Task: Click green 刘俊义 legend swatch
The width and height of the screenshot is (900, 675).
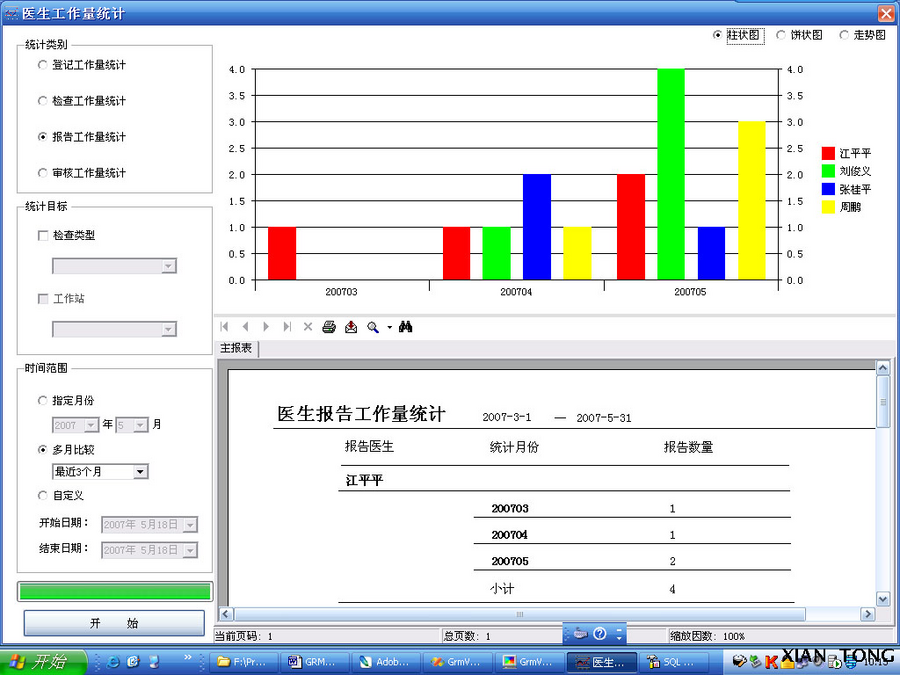Action: point(828,171)
